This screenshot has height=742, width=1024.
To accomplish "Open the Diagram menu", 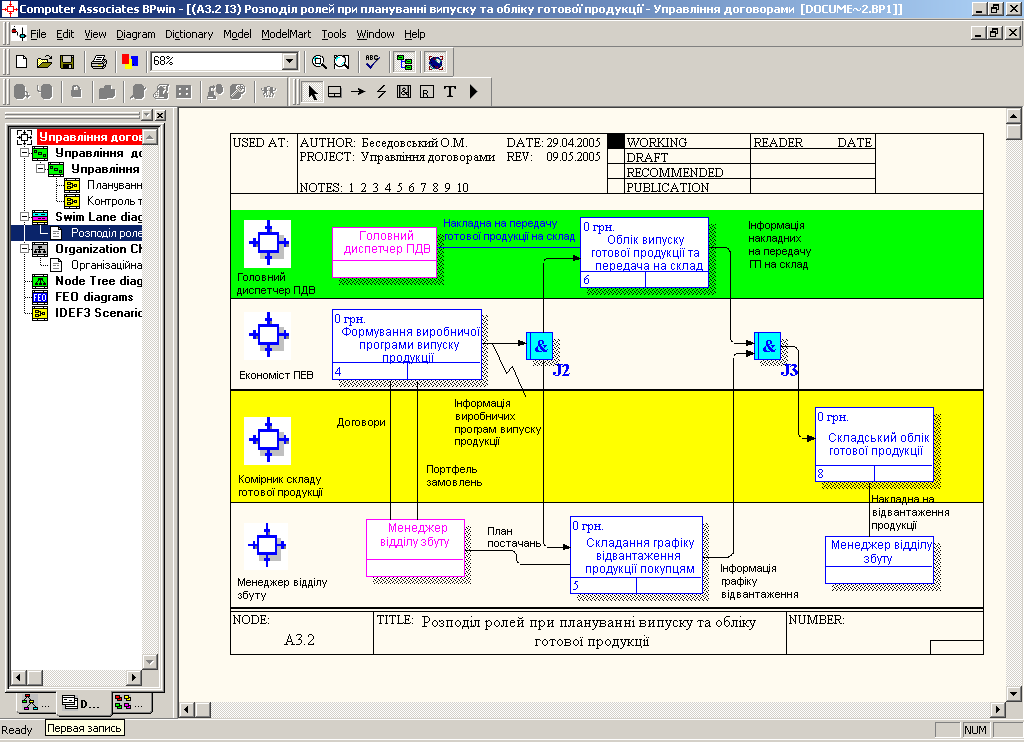I will tap(136, 34).
